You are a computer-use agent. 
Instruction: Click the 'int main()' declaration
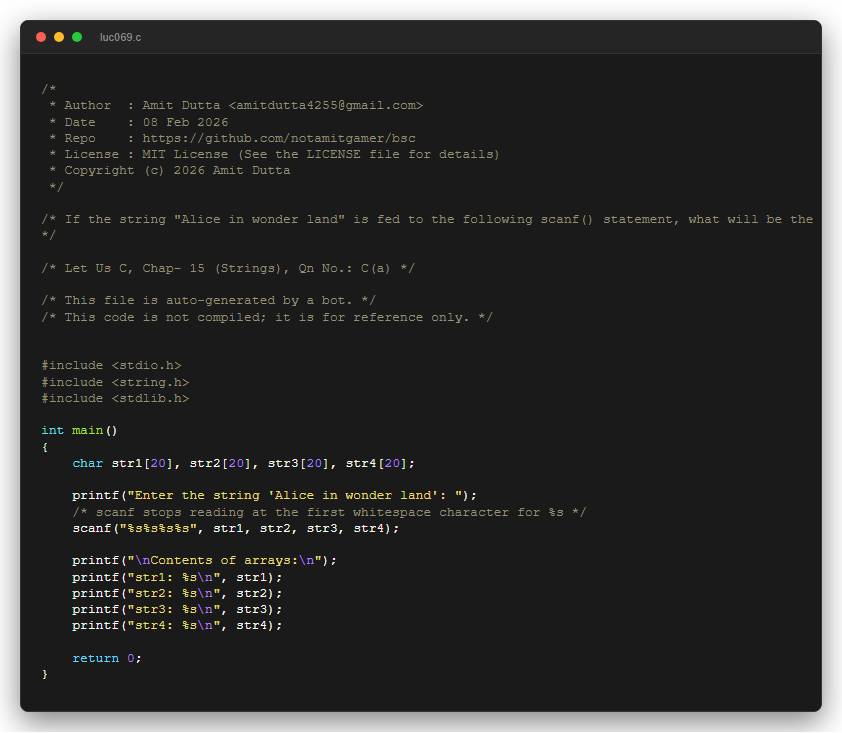tap(79, 430)
